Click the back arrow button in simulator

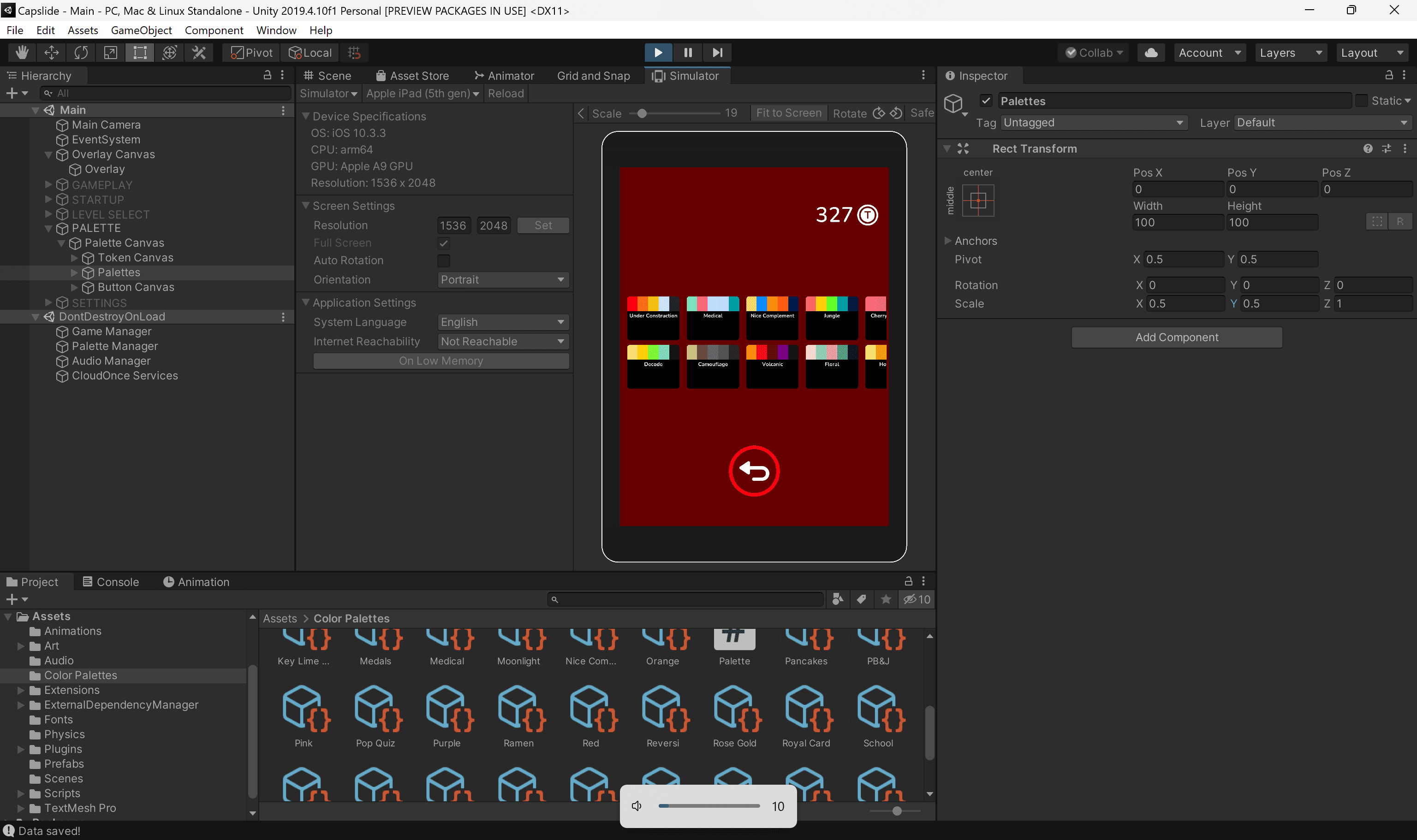[x=754, y=471]
